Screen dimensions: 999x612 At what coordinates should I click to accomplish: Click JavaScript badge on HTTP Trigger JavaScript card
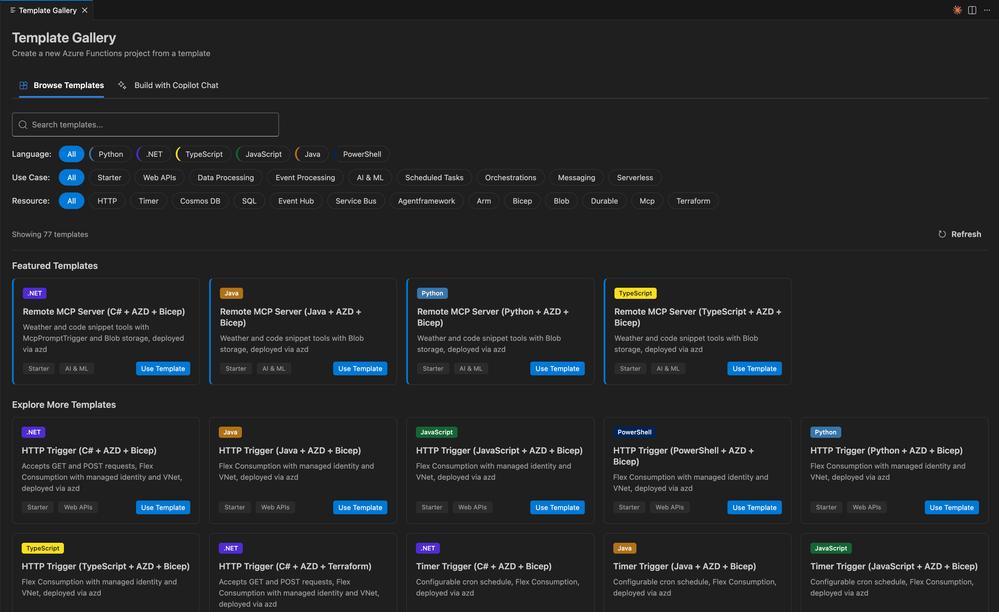(436, 432)
